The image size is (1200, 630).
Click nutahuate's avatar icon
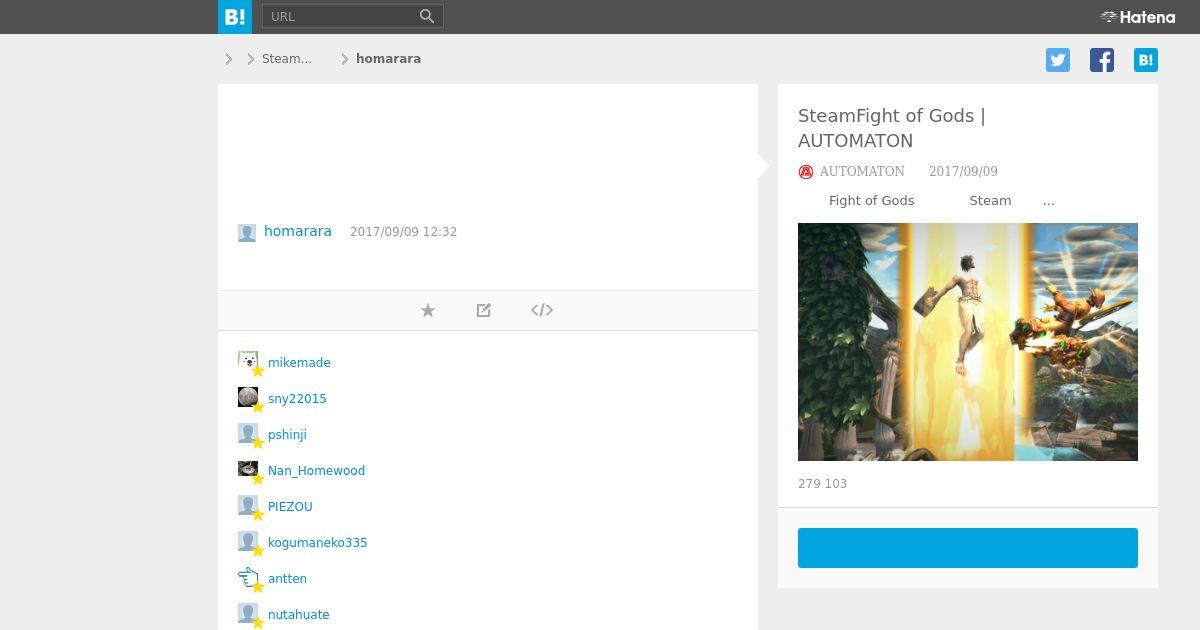(248, 613)
